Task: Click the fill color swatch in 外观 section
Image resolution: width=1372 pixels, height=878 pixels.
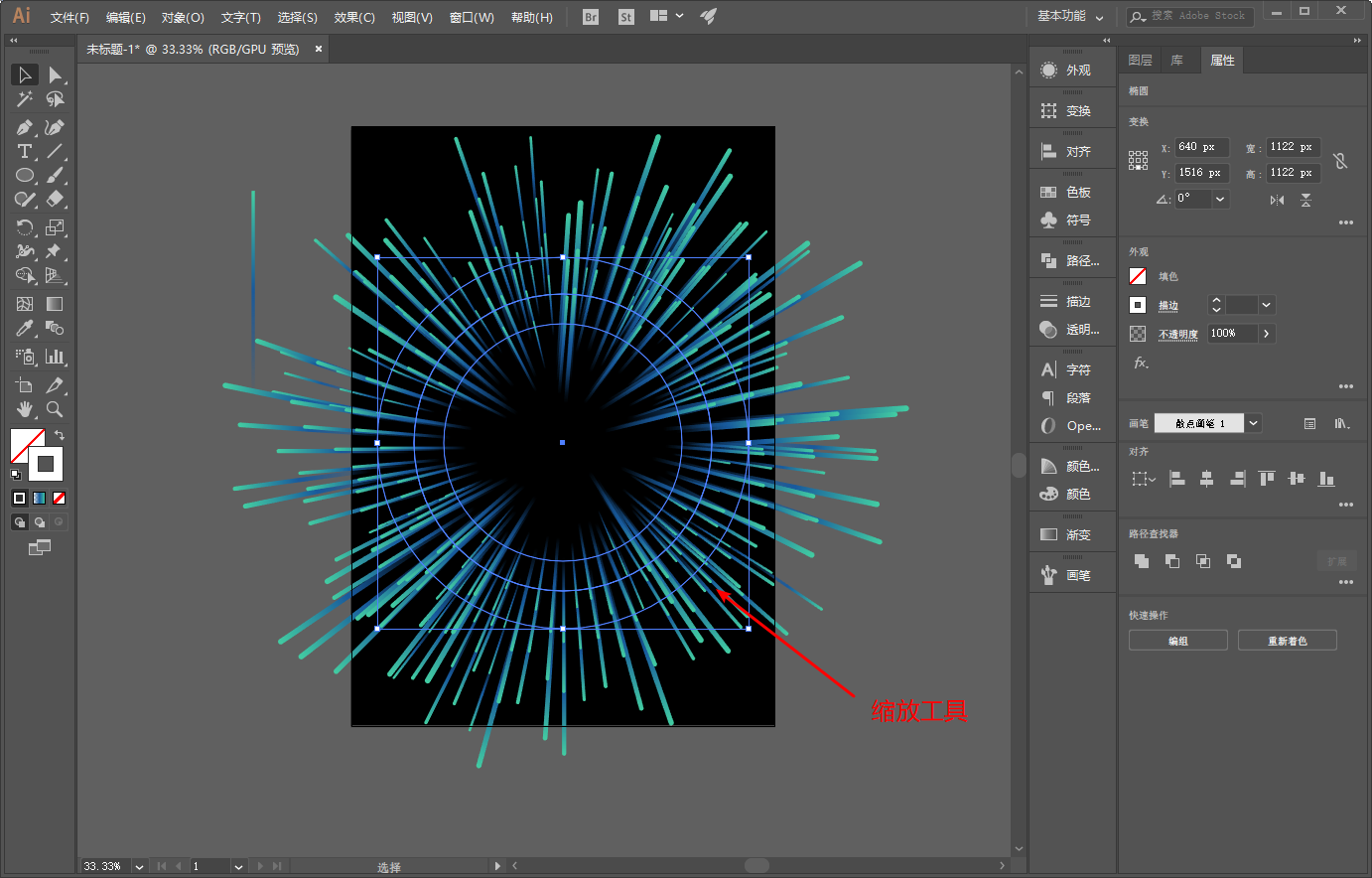Action: pyautogui.click(x=1138, y=276)
